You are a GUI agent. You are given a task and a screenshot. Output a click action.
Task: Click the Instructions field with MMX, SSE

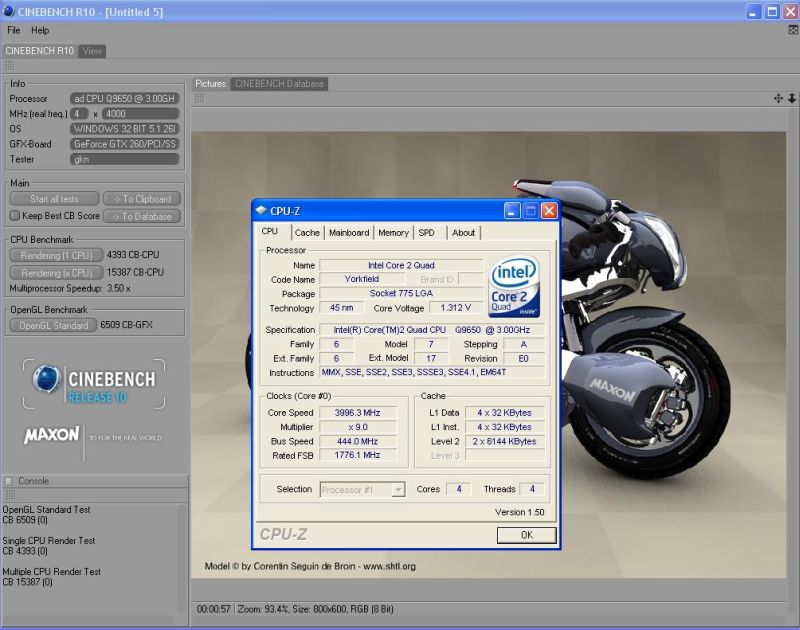click(432, 372)
